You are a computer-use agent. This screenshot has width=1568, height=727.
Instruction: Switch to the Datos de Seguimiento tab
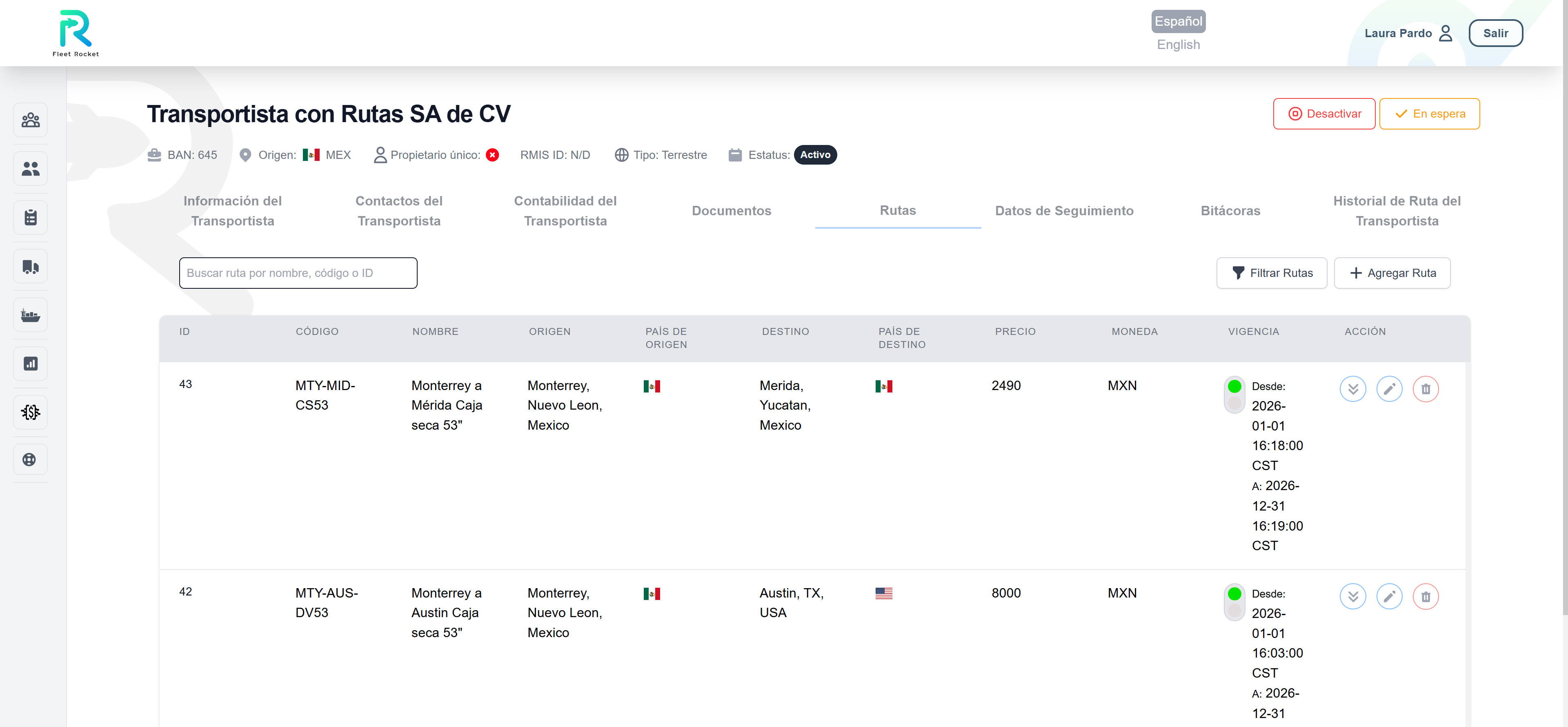[x=1064, y=211]
